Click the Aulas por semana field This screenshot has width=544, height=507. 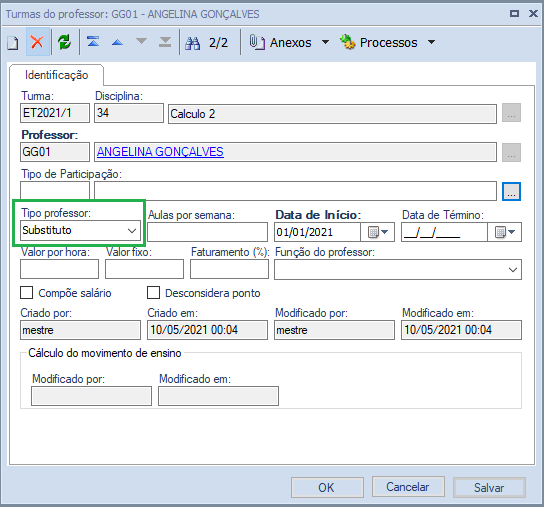tap(207, 232)
